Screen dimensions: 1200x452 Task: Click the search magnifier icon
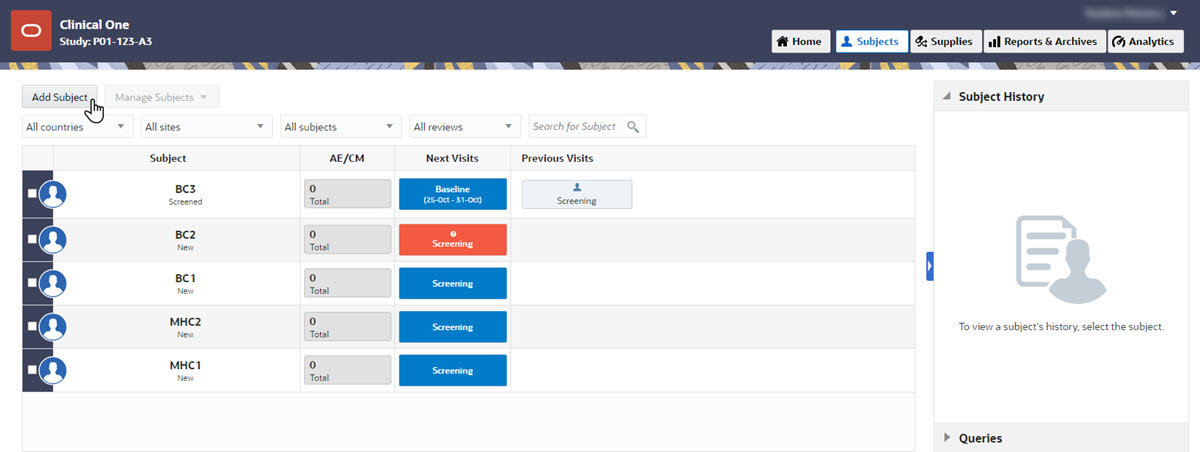[632, 127]
